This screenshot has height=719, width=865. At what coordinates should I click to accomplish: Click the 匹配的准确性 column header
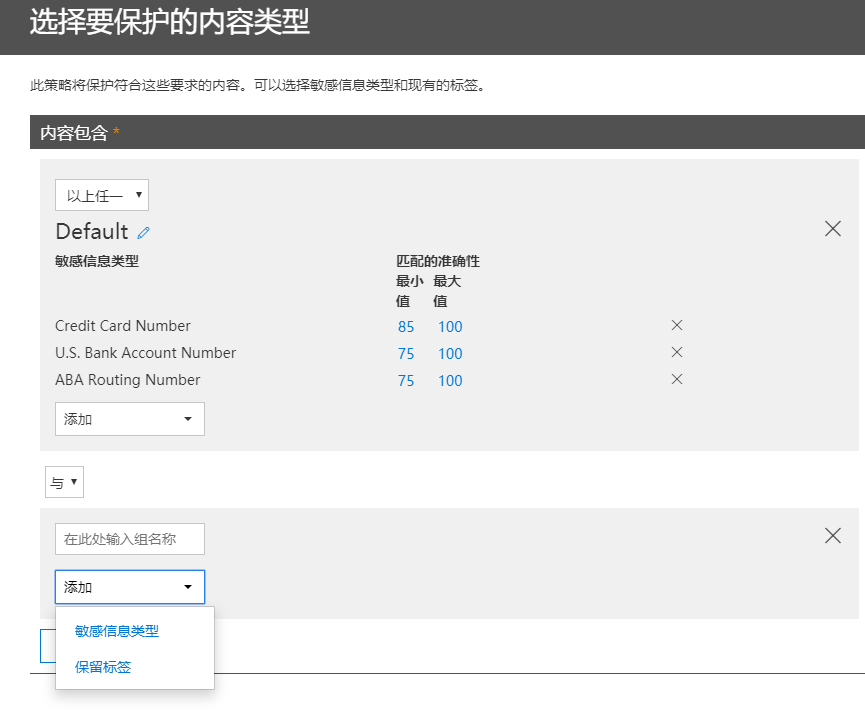click(x=438, y=261)
